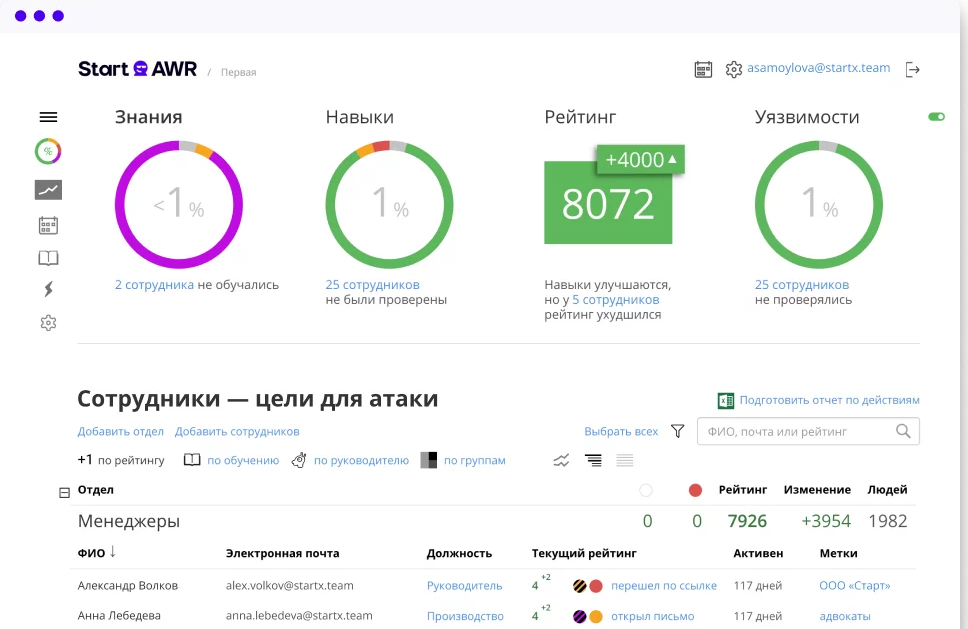The image size is (968, 629).
Task: Click 'alex.volkov@startx.team' cell
Action: coord(290,585)
